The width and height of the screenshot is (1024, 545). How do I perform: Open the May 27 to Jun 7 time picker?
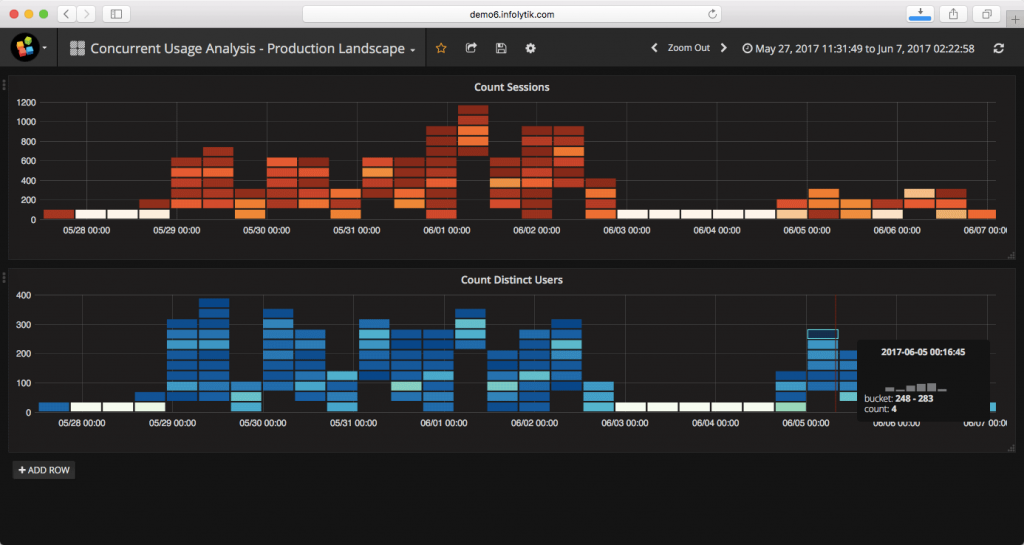tap(858, 48)
